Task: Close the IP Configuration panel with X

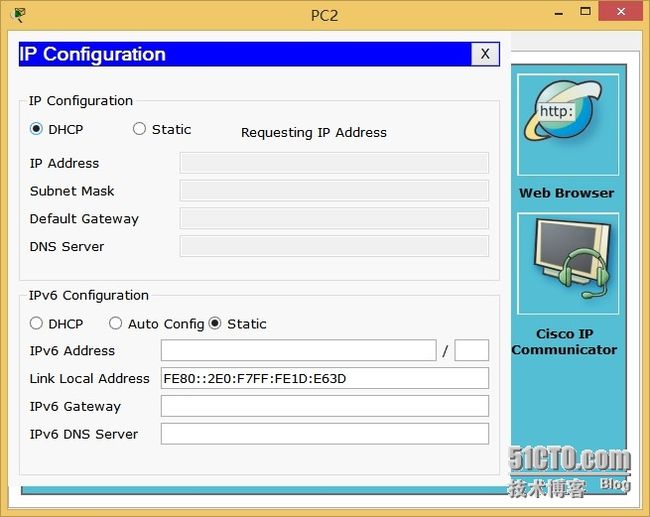Action: click(485, 54)
